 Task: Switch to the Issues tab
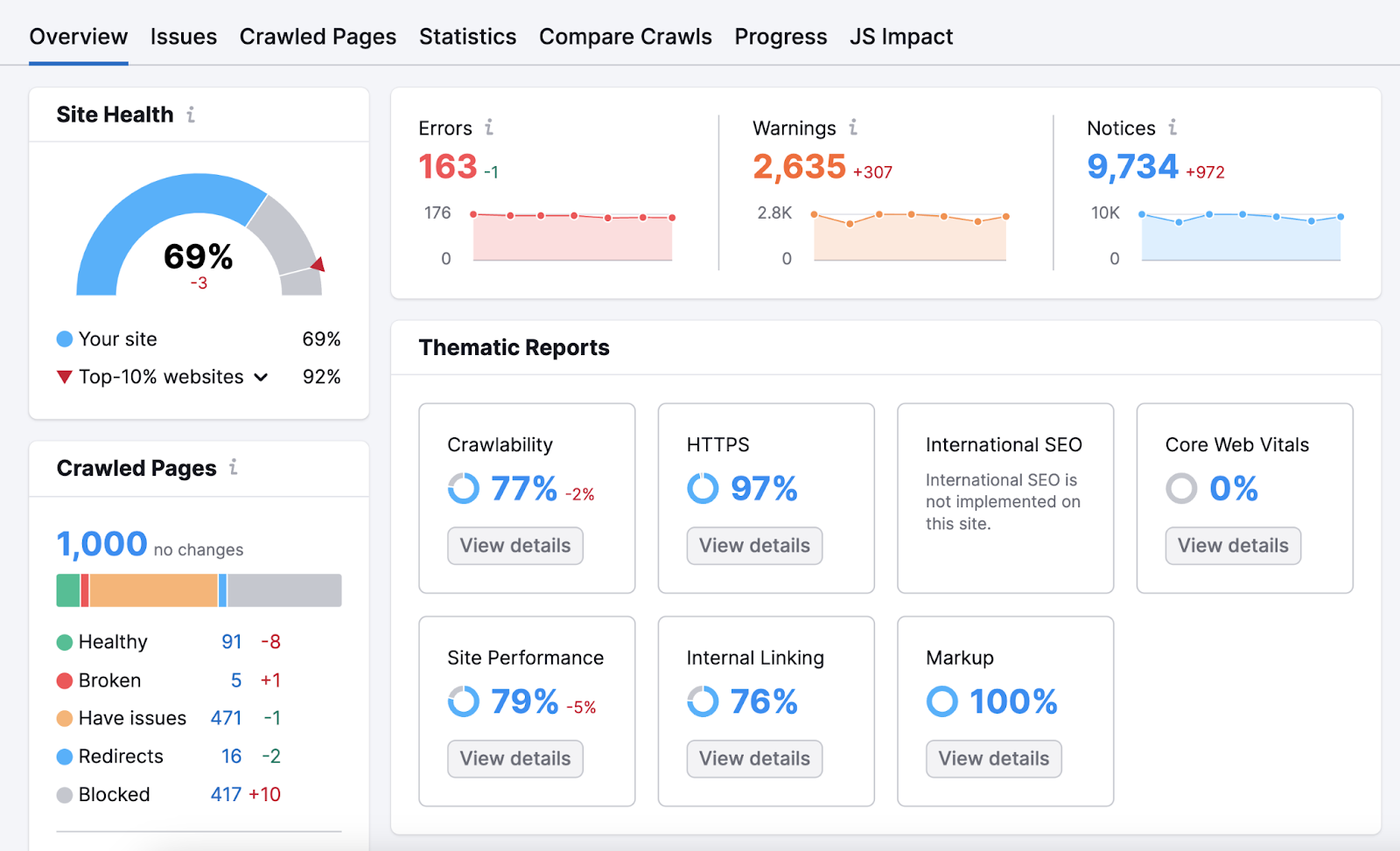pos(183,36)
